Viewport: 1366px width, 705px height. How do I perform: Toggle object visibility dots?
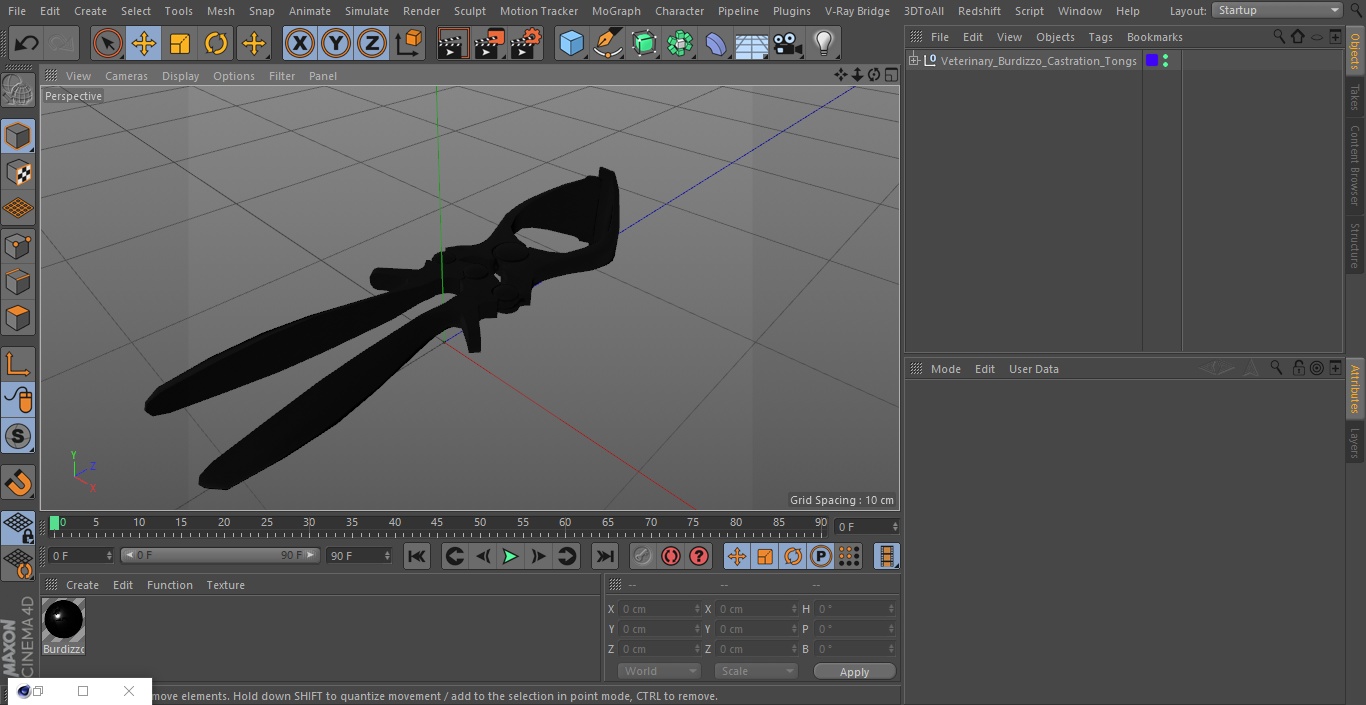click(x=1166, y=61)
